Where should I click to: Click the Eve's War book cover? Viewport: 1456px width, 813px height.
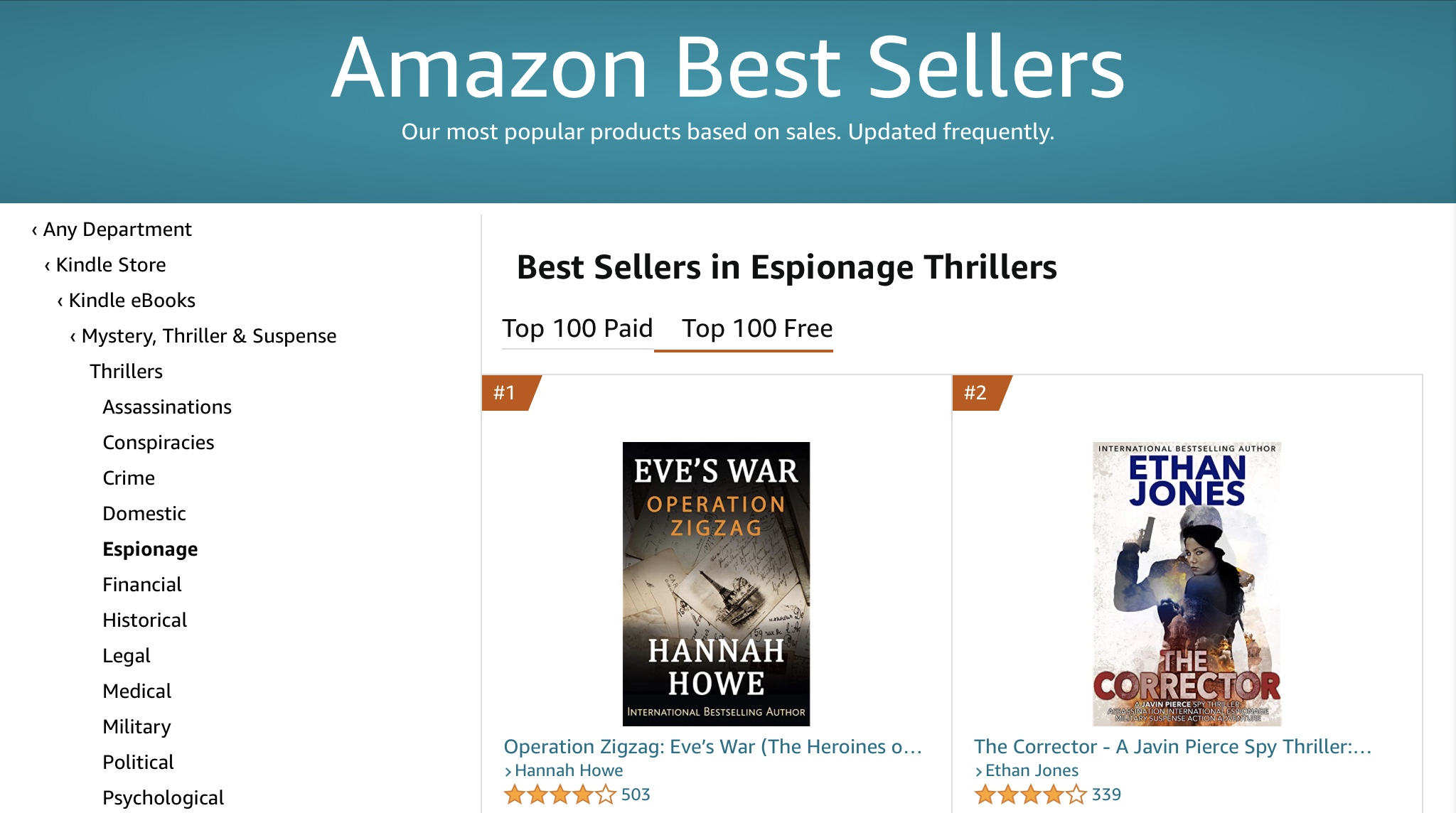pyautogui.click(x=716, y=583)
